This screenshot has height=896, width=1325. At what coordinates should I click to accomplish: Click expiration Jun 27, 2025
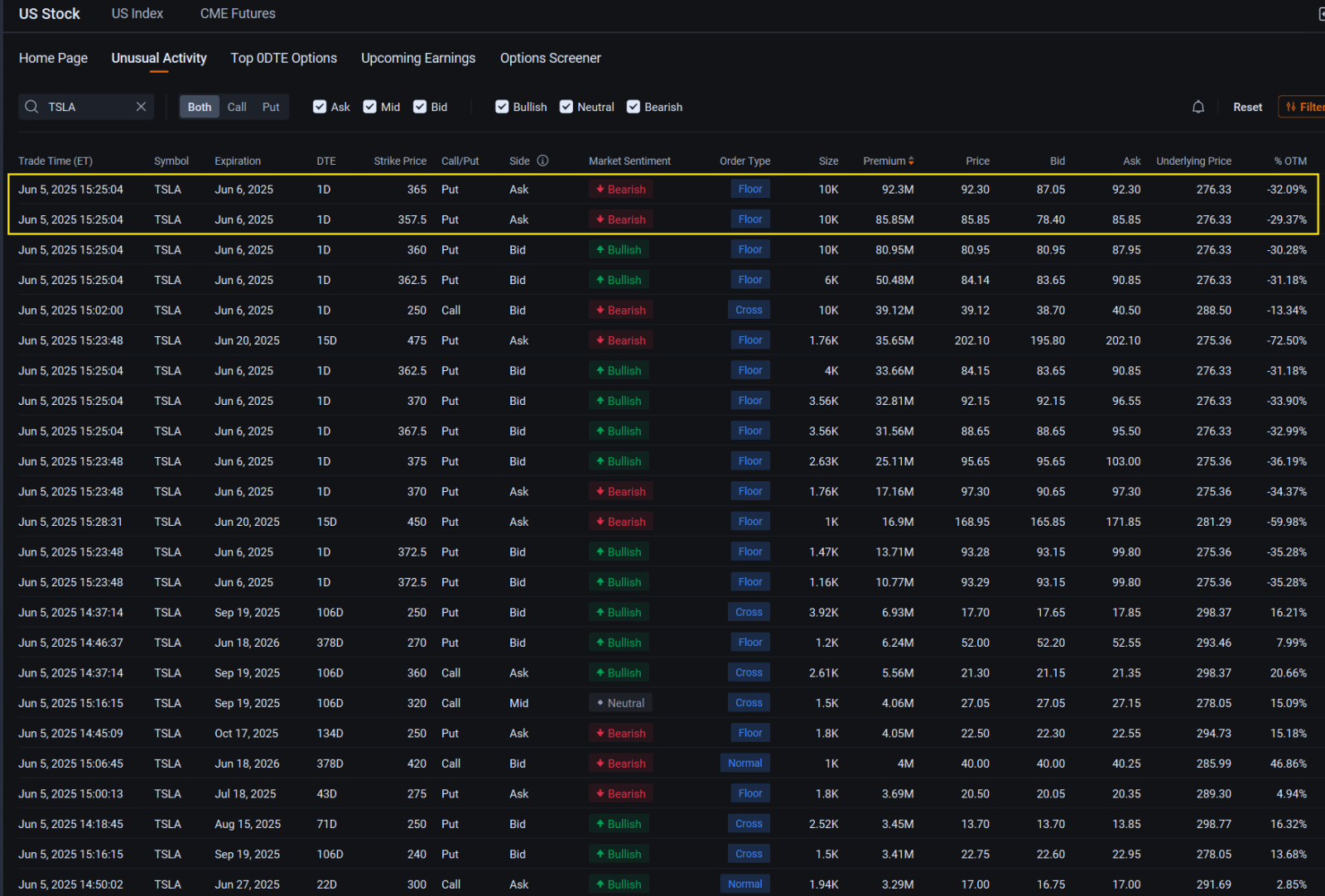click(247, 884)
